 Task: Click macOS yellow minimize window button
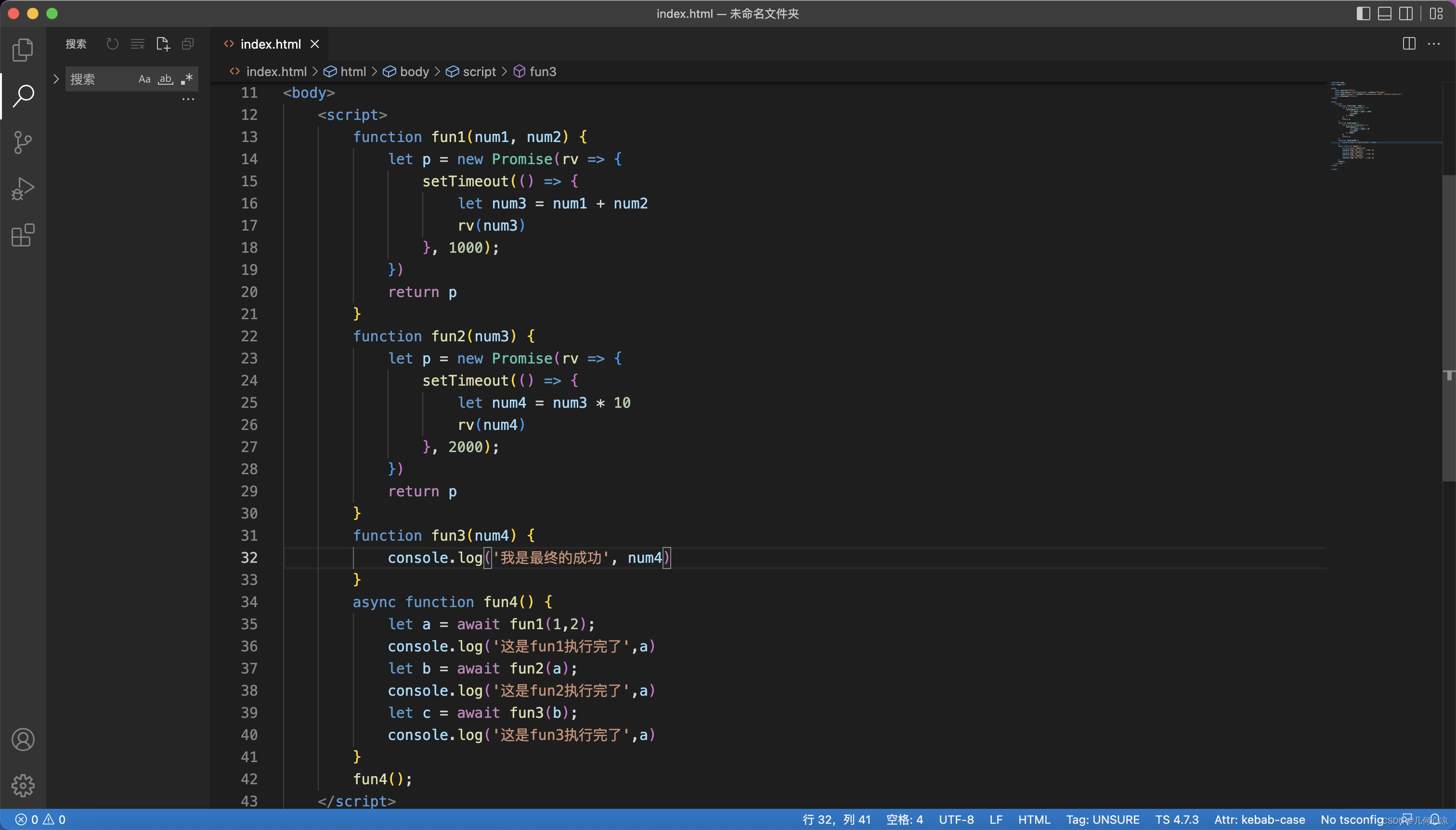tap(32, 13)
